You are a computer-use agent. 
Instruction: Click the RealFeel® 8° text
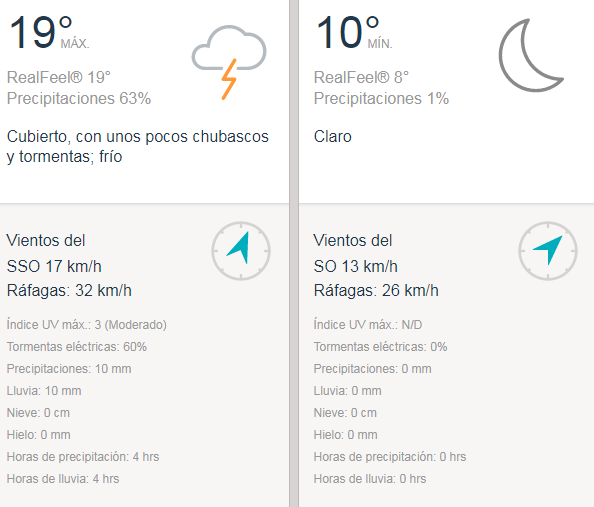pos(361,77)
